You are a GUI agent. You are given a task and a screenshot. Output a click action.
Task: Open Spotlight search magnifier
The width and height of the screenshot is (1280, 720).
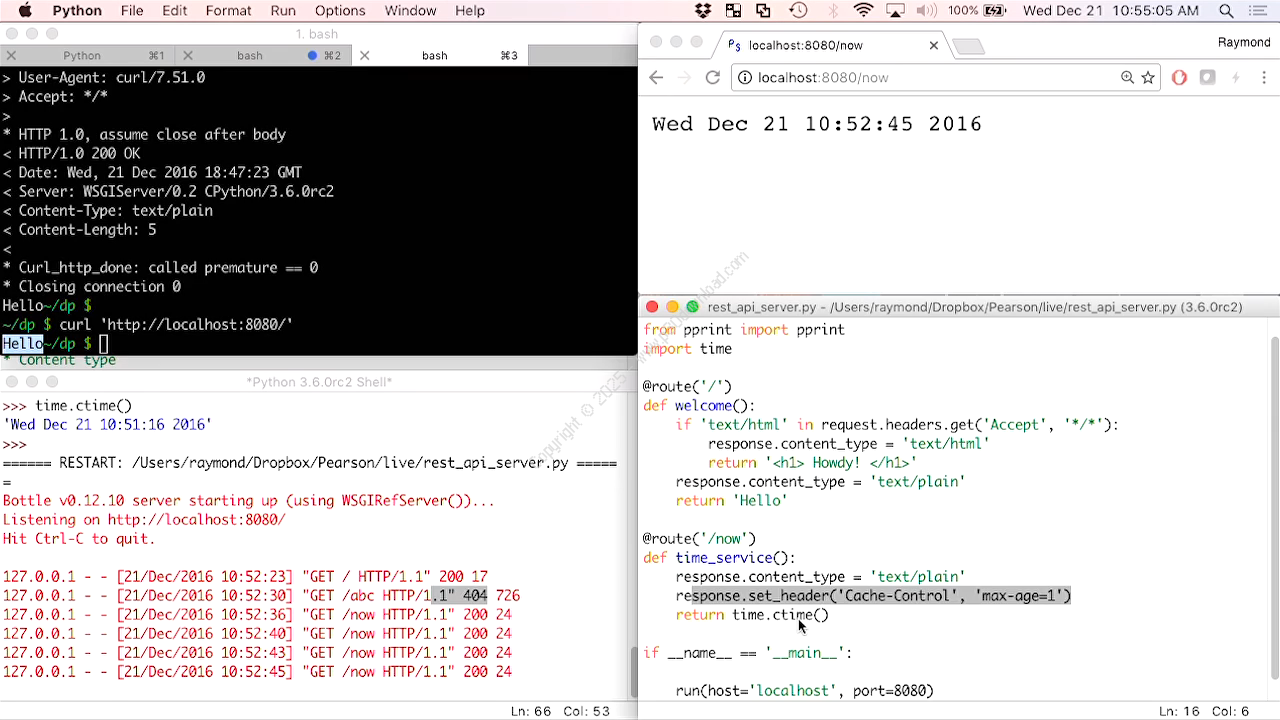point(1226,11)
